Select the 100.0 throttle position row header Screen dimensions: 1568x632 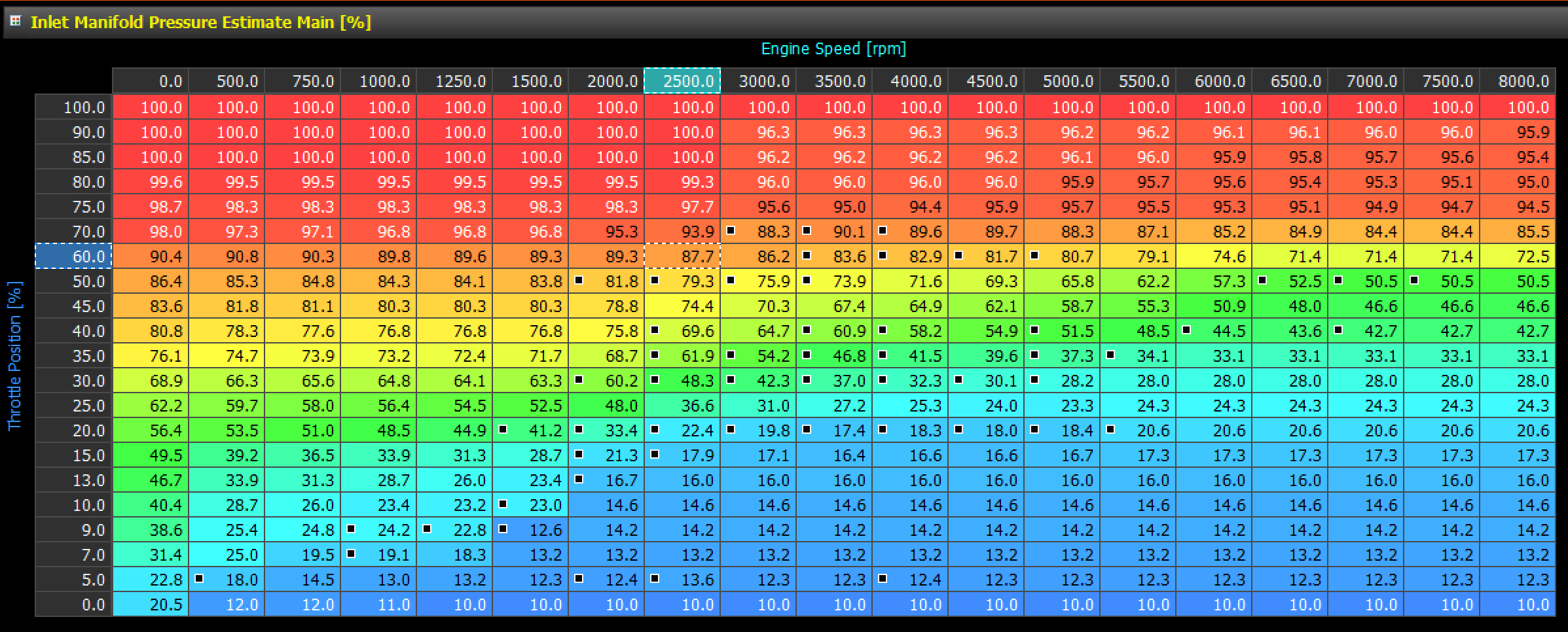[x=73, y=107]
